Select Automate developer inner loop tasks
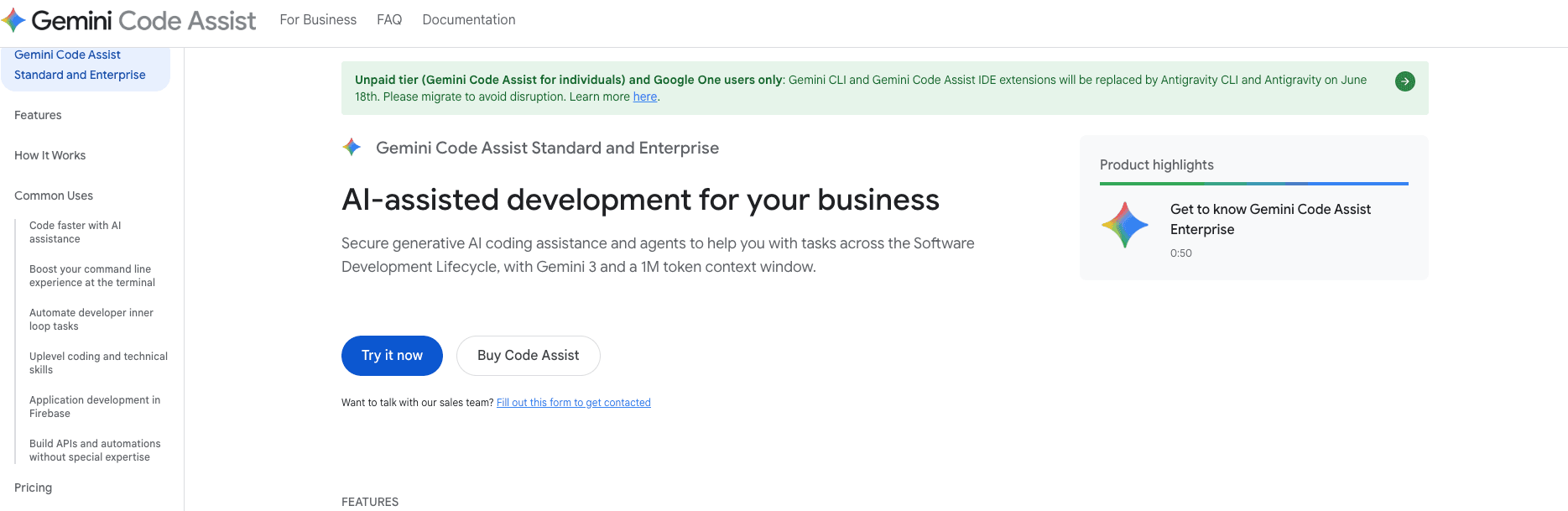Image resolution: width=1568 pixels, height=511 pixels. point(91,320)
